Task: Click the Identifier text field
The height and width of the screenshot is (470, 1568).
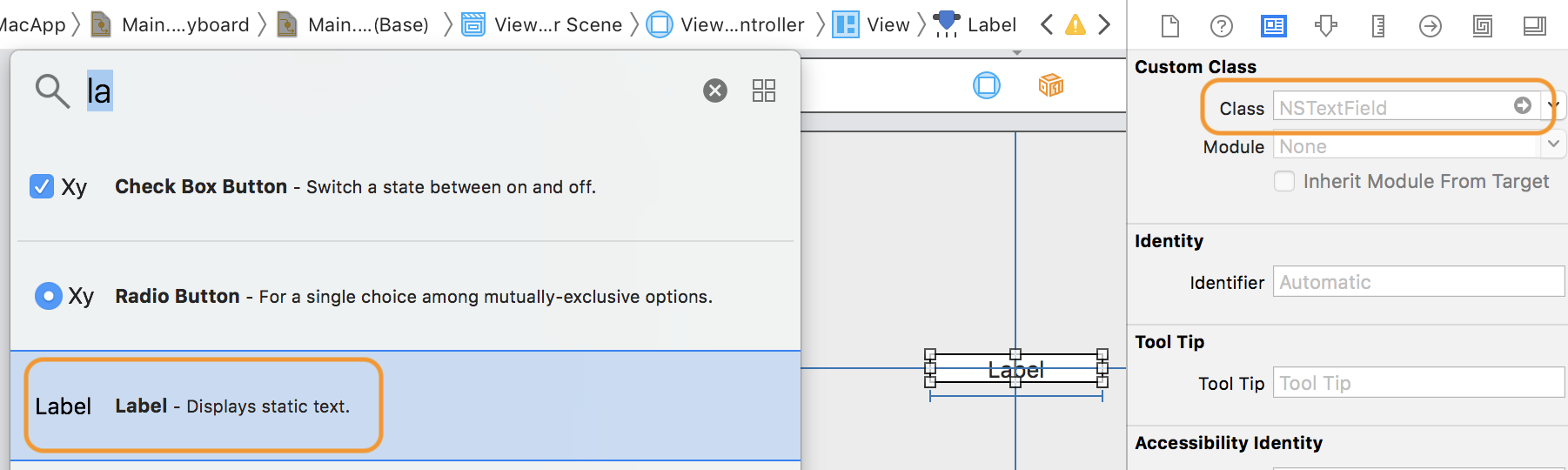Action: [x=1418, y=282]
